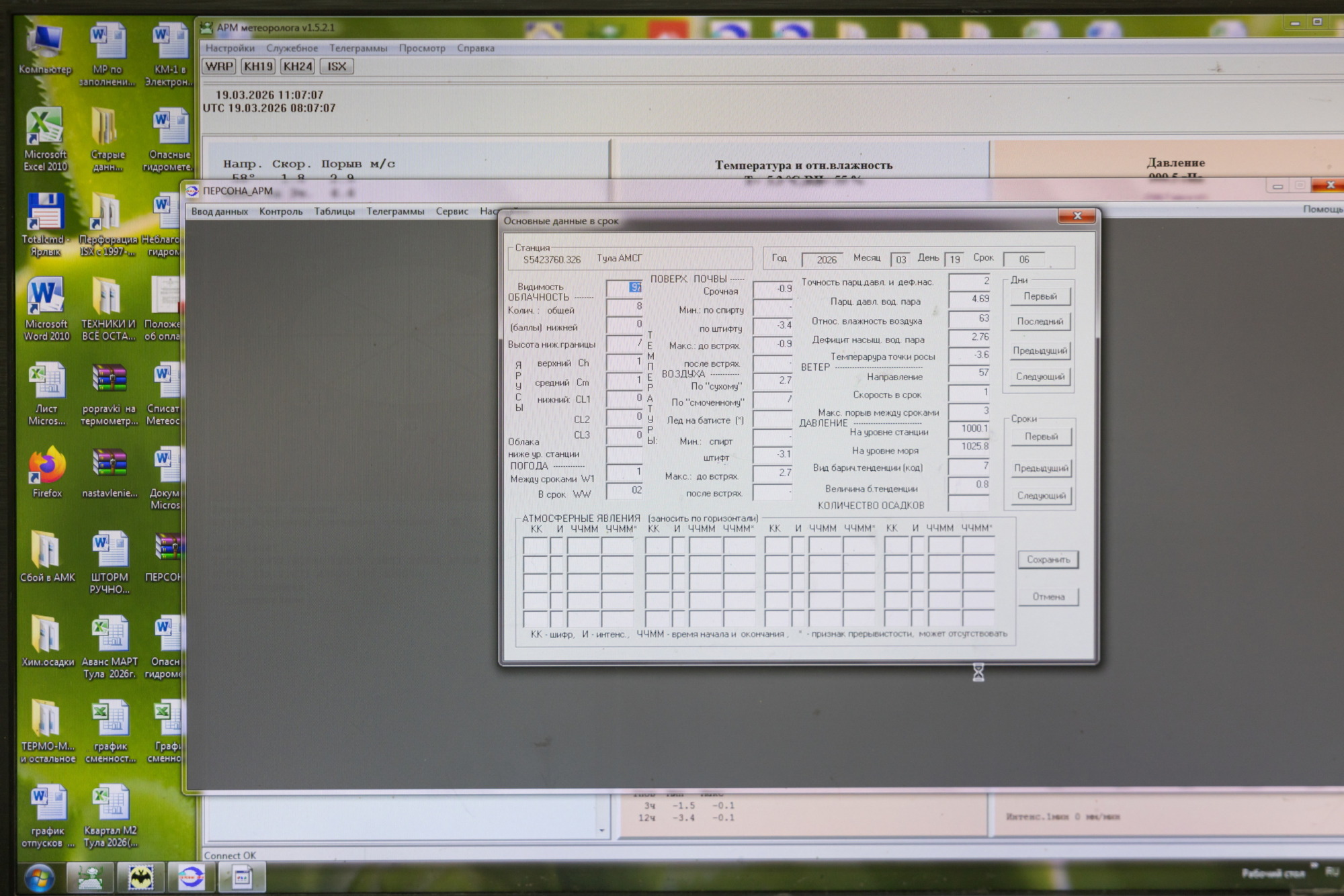Click Последний button in Дни group
The height and width of the screenshot is (896, 1344).
pyautogui.click(x=1040, y=322)
